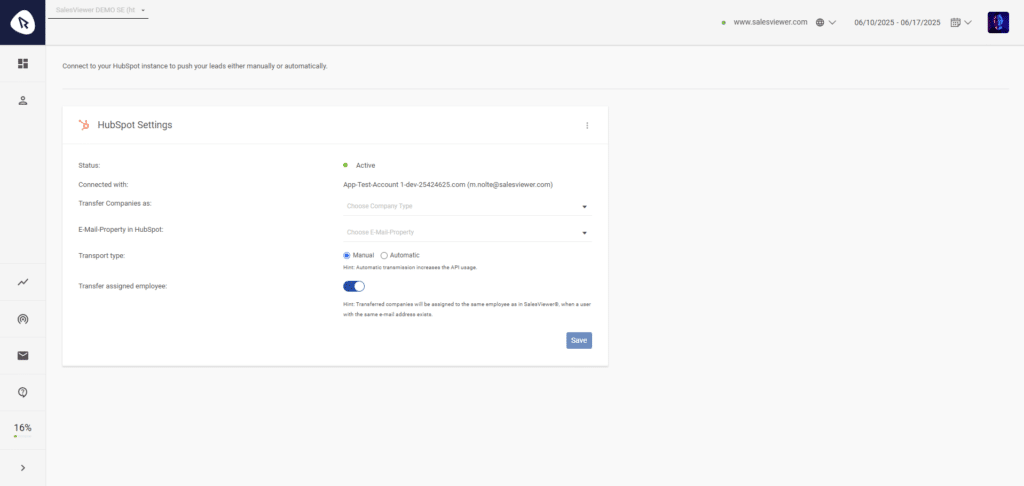1024x486 pixels.
Task: Click the 16% progress indicator
Action: (x=23, y=430)
